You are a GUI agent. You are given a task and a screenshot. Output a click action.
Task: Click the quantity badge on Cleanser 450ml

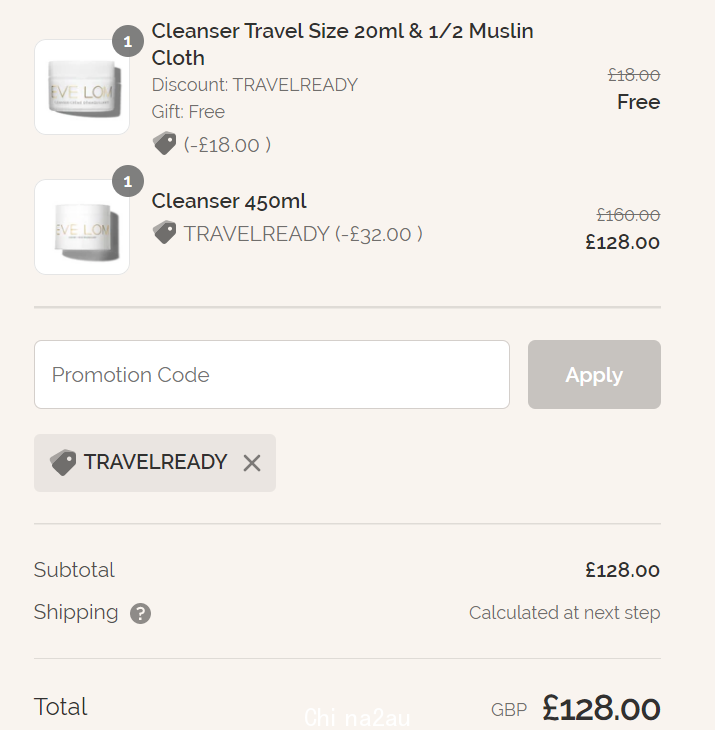128,181
